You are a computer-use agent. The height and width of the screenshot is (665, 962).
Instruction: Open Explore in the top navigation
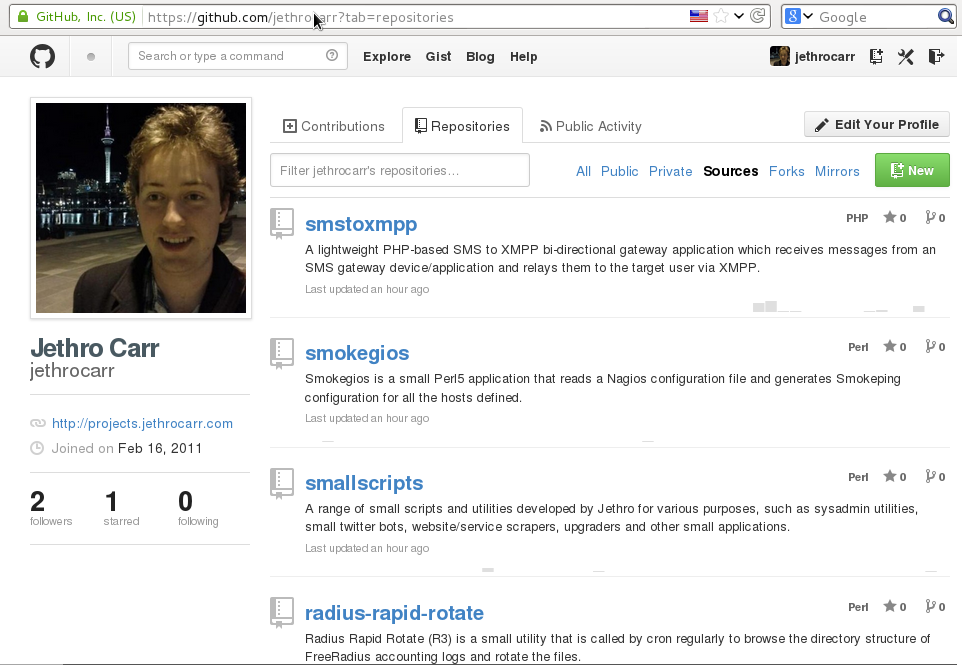click(387, 56)
